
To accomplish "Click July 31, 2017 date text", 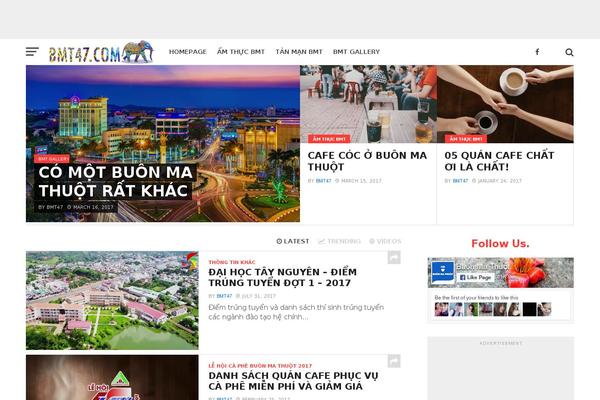I will [258, 296].
